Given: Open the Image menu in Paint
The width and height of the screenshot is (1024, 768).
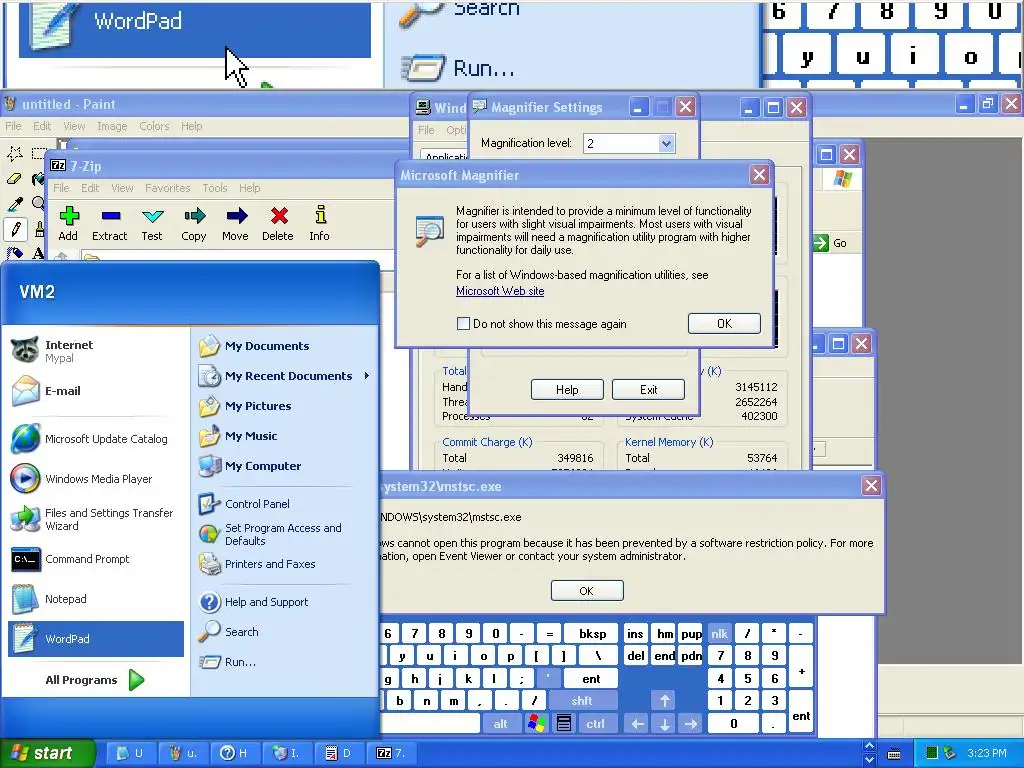Looking at the screenshot, I should pos(112,126).
